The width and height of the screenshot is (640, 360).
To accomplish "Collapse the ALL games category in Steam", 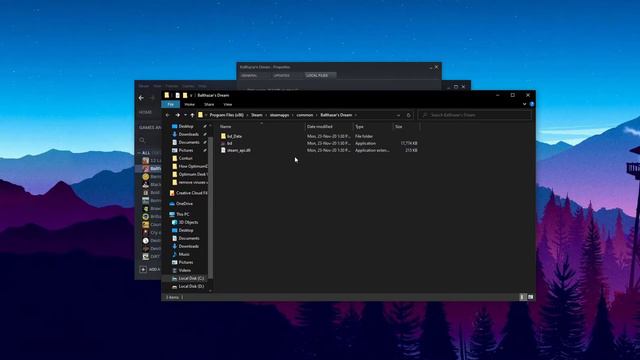I will pos(139,153).
